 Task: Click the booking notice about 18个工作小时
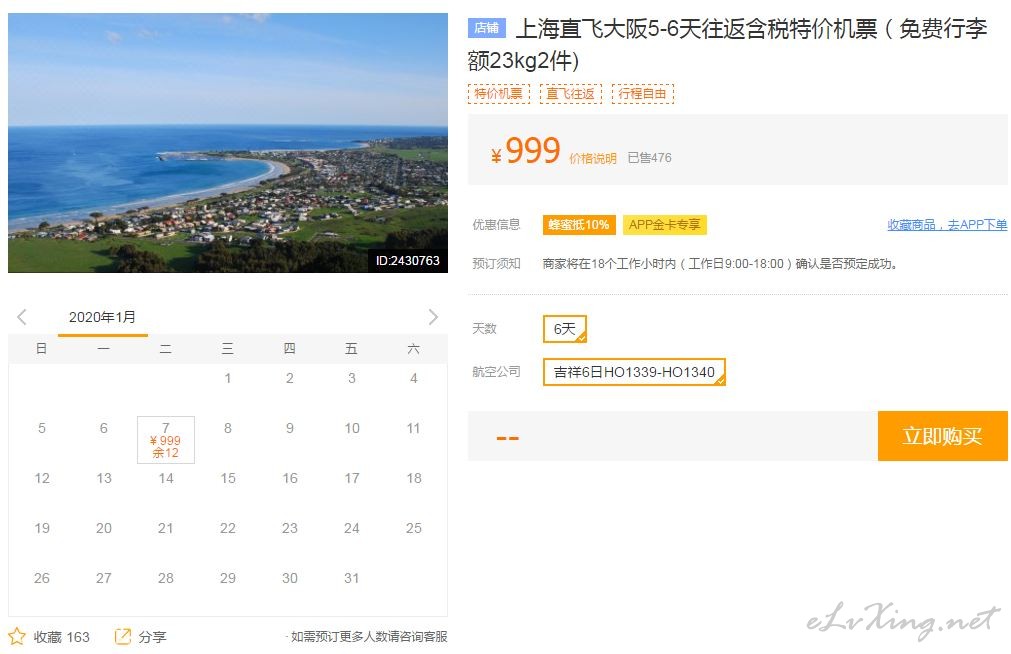[720, 264]
